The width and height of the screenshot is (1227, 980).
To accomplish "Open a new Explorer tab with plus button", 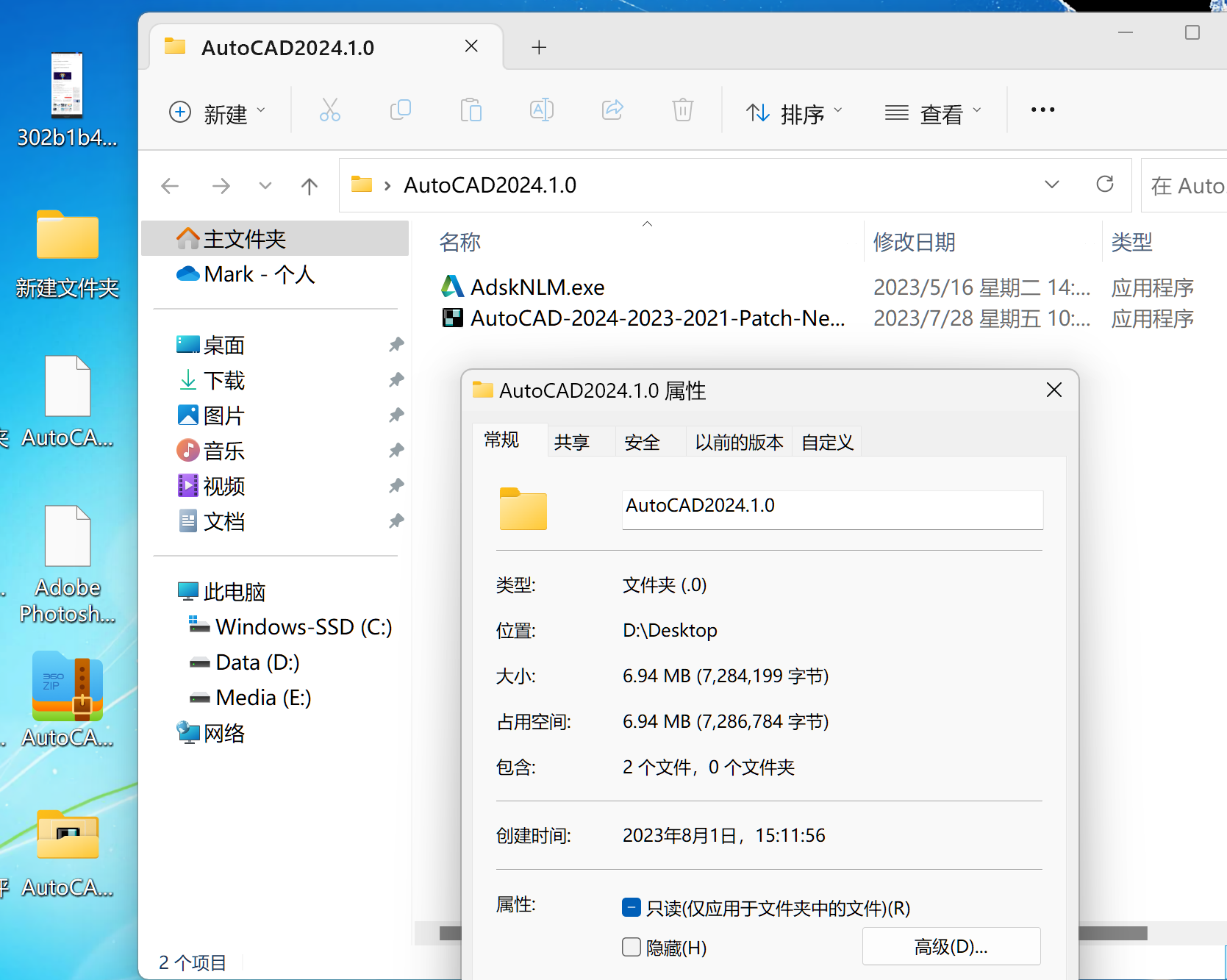I will coord(539,46).
